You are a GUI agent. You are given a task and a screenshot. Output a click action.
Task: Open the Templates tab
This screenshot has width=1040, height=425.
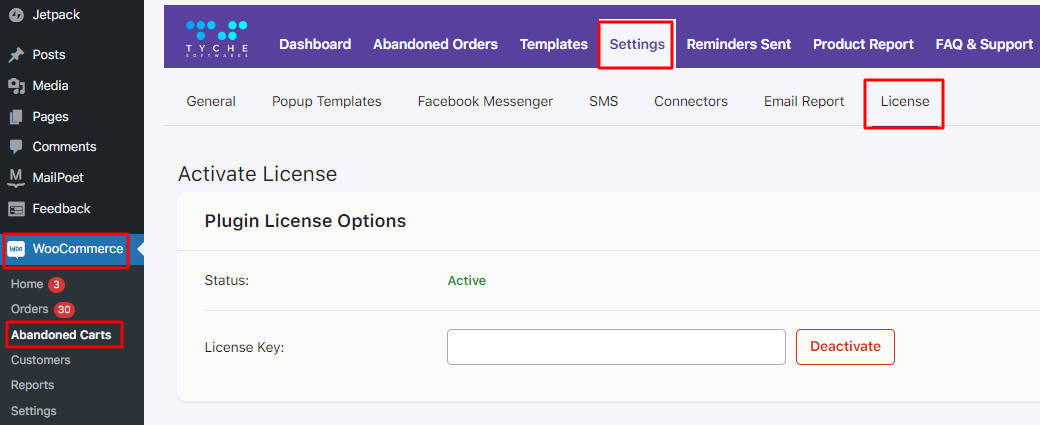tap(554, 44)
